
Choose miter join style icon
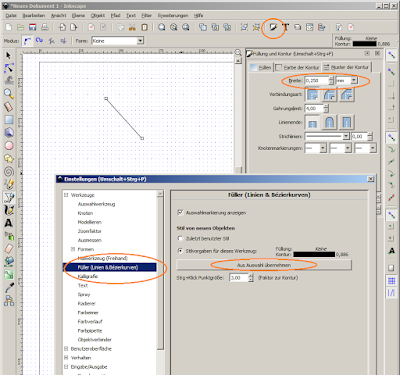312,95
